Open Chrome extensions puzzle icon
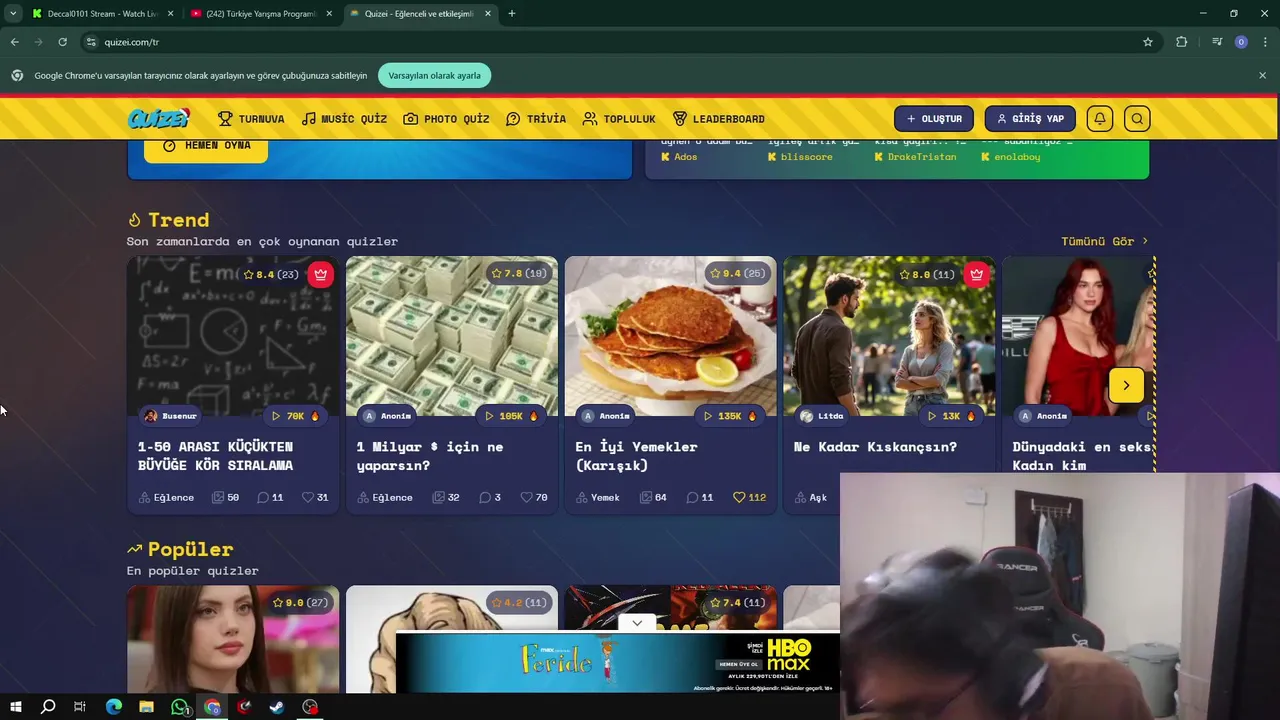 (x=1182, y=42)
